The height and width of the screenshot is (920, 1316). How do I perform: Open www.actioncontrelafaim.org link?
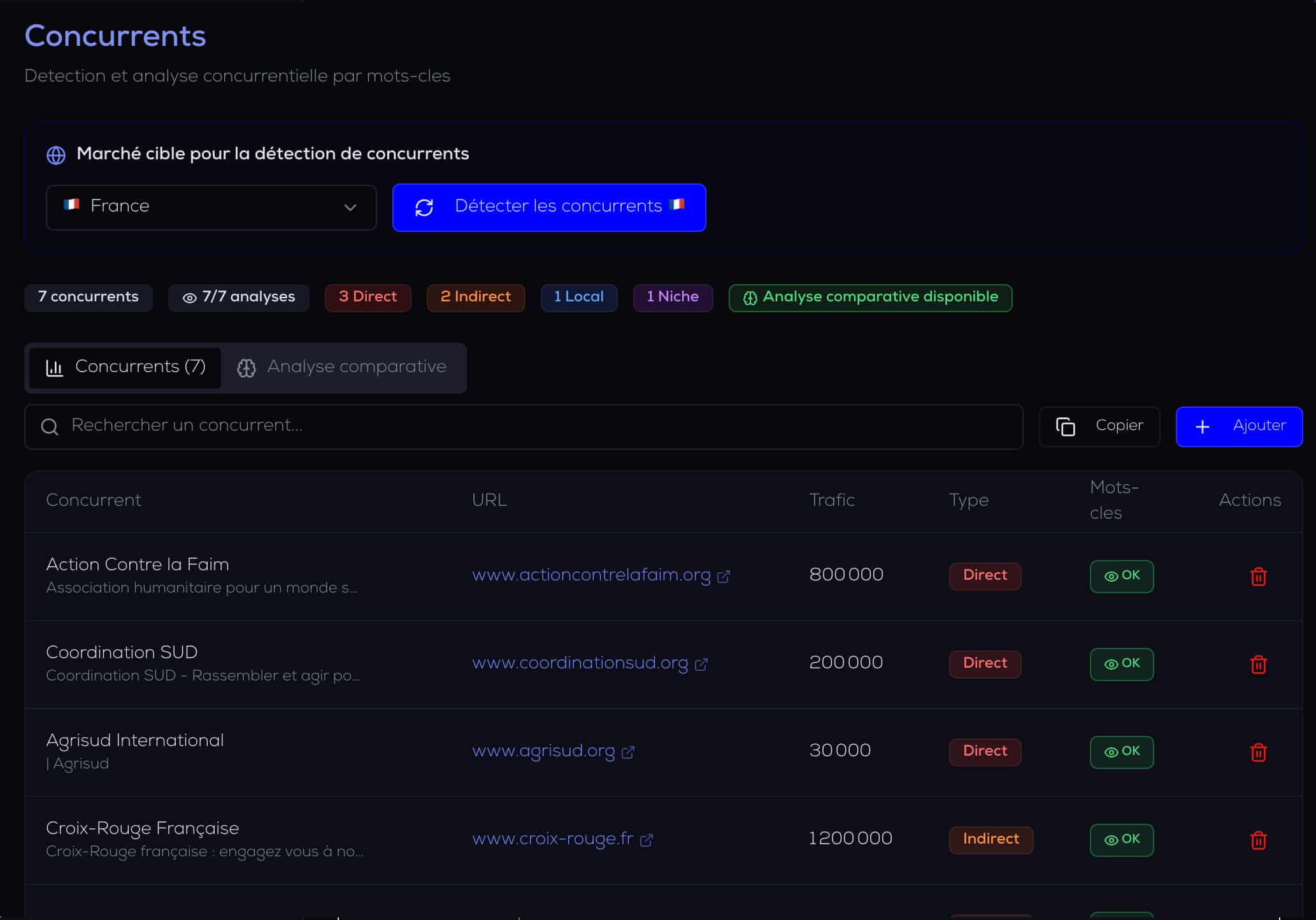(591, 575)
